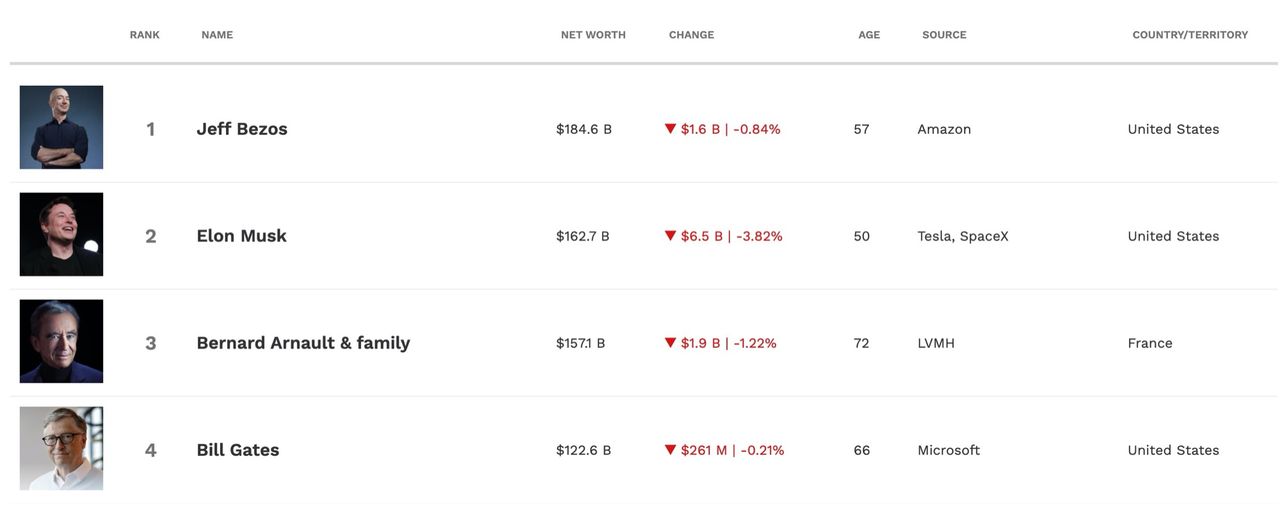Click Jeff Bezos profile photo
Image resolution: width=1280 pixels, height=507 pixels.
[x=61, y=127]
